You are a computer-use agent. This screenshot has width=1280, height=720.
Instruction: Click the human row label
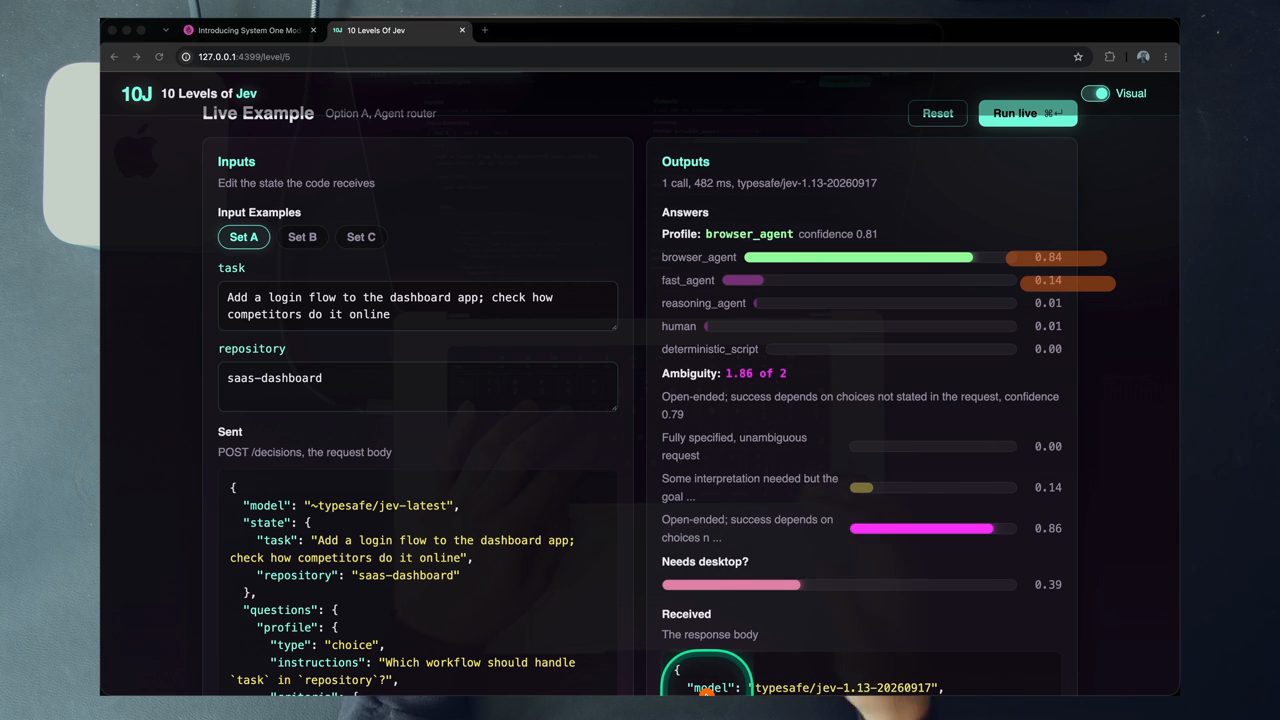click(x=679, y=327)
